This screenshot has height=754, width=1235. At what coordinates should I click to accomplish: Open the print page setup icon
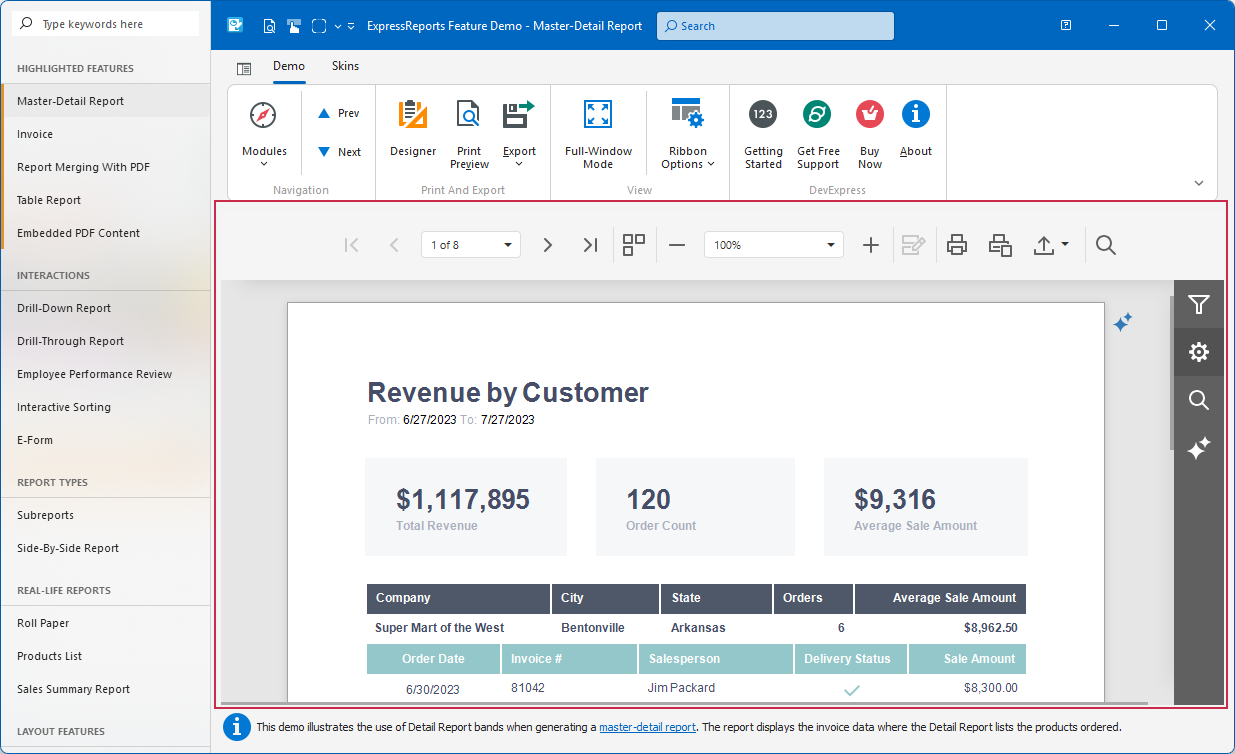pos(1001,245)
